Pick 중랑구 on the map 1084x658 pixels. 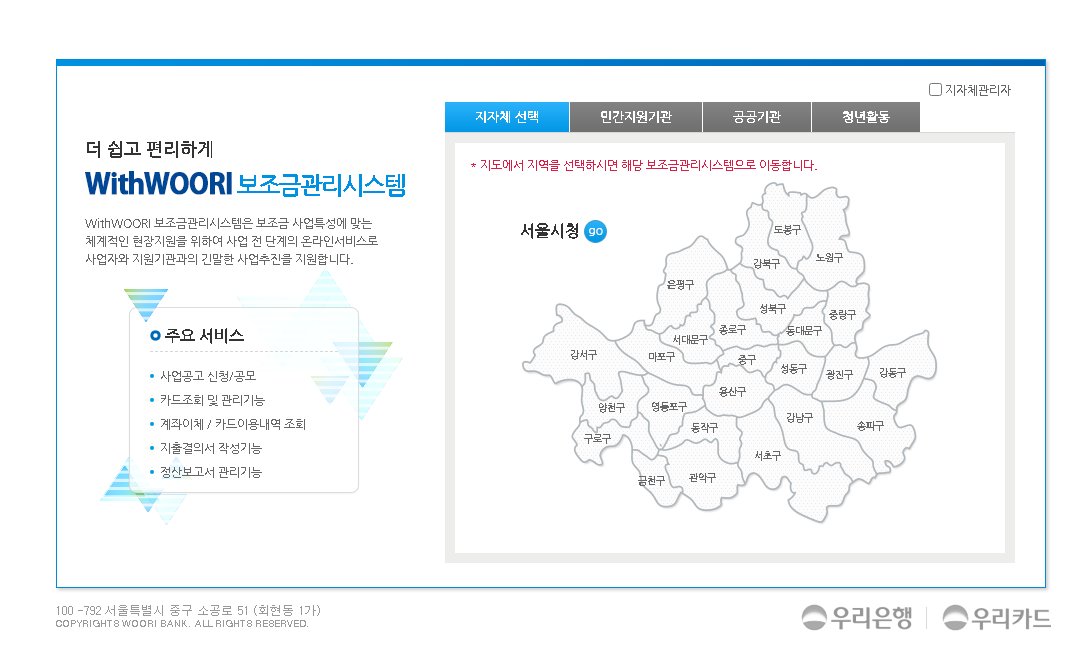pos(842,314)
